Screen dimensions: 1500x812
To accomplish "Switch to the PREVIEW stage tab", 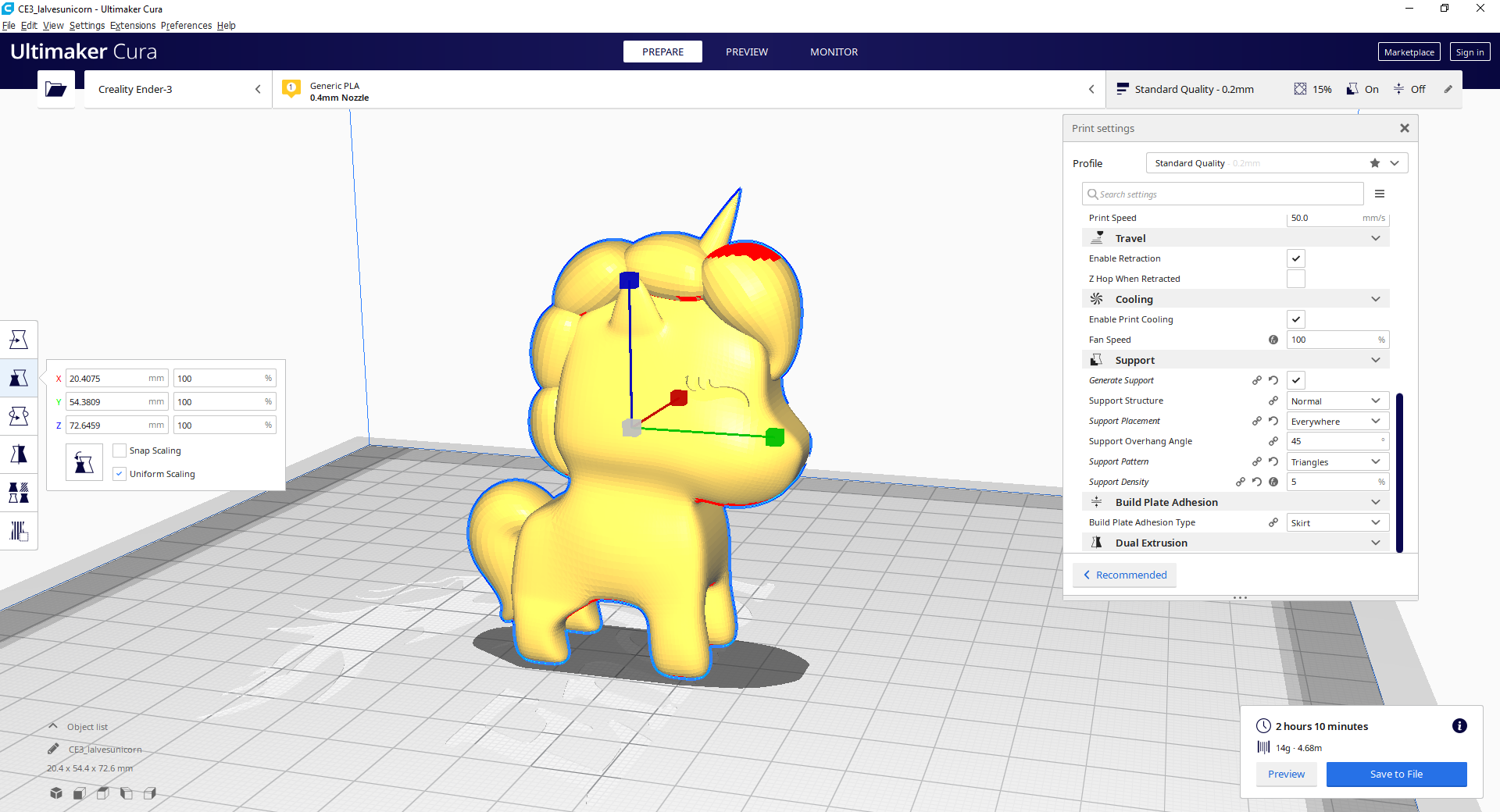I will pyautogui.click(x=747, y=52).
